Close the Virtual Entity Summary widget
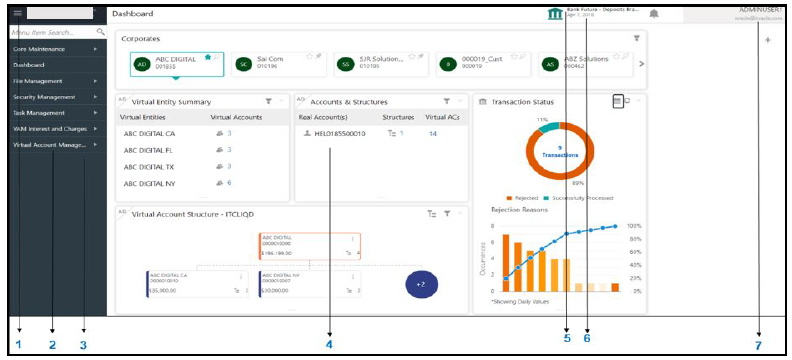Image resolution: width=792 pixels, height=360 pixels. pos(281,101)
